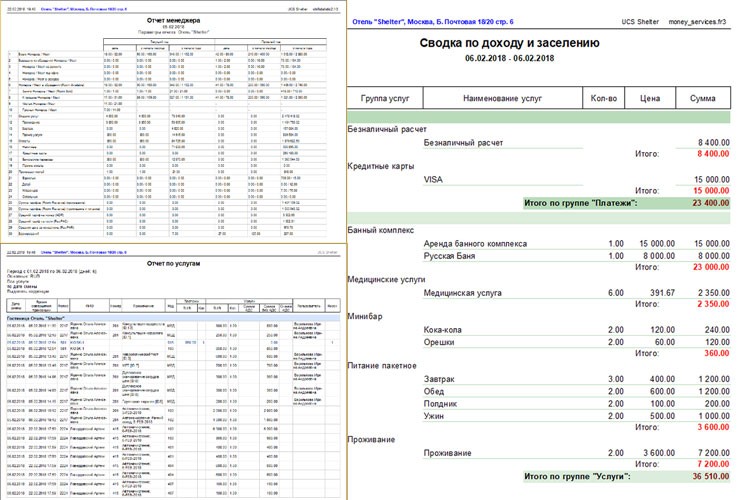Select the Группа услуг column header
This screenshot has height=500, width=750.
click(388, 99)
